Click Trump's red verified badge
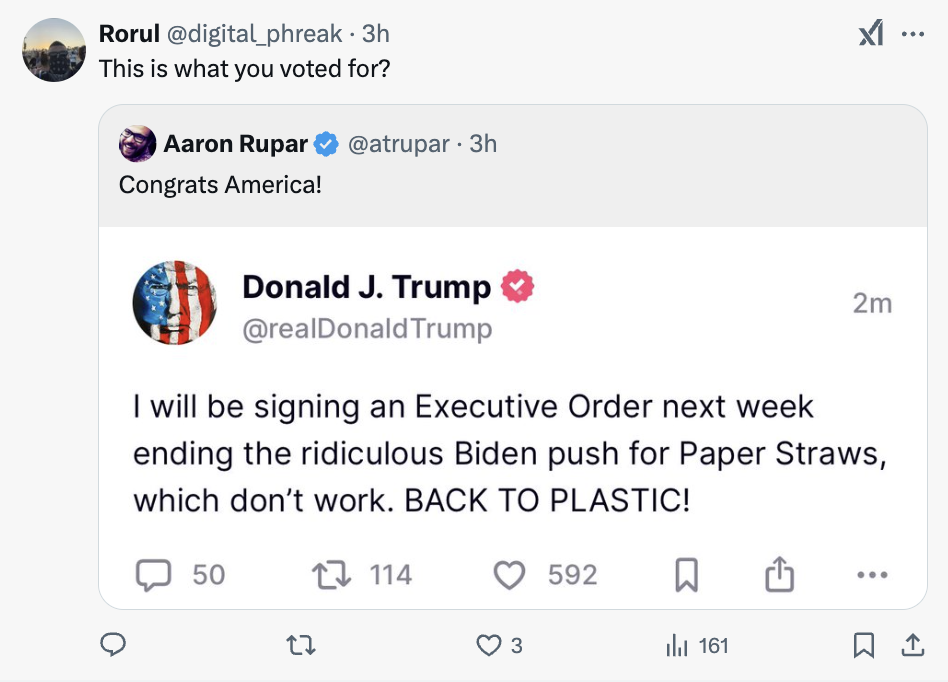The image size is (948, 682). coord(515,286)
